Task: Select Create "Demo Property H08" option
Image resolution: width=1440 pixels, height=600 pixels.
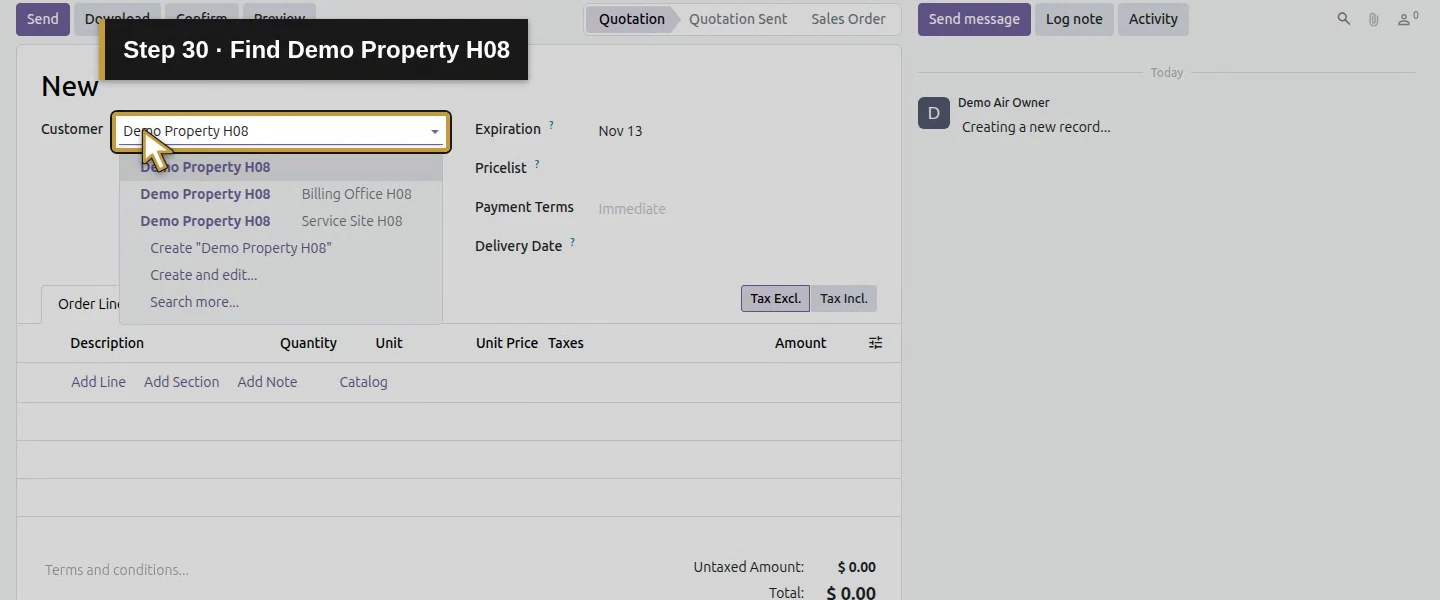Action: (280, 248)
